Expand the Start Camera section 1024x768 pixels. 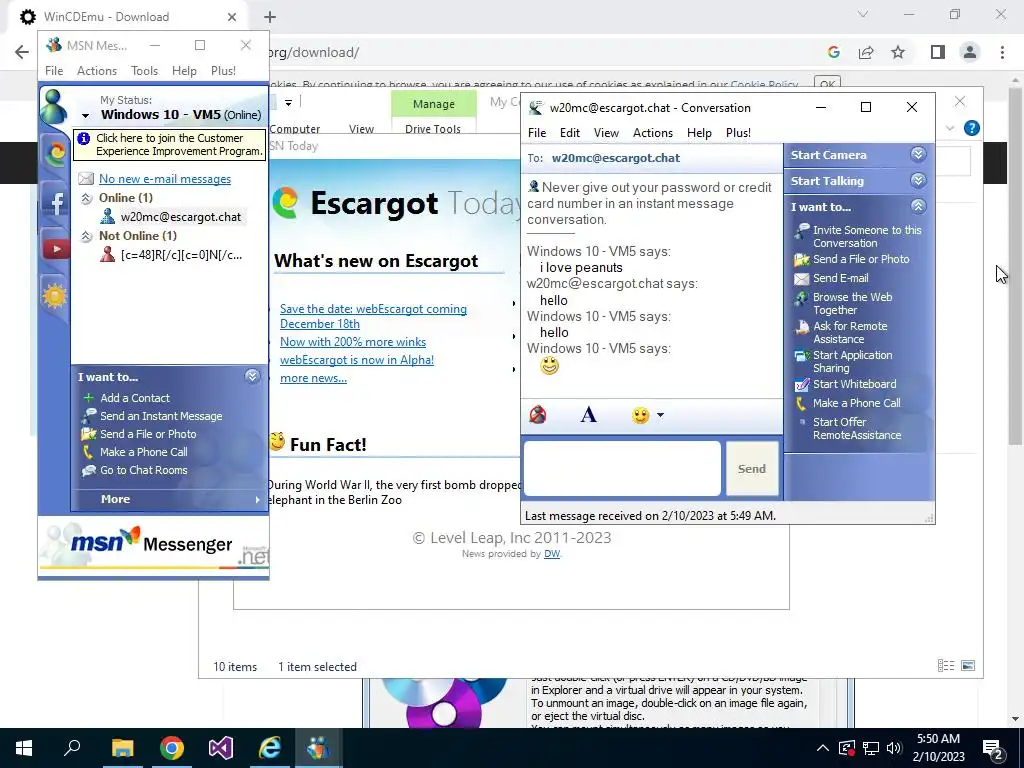[x=918, y=154]
